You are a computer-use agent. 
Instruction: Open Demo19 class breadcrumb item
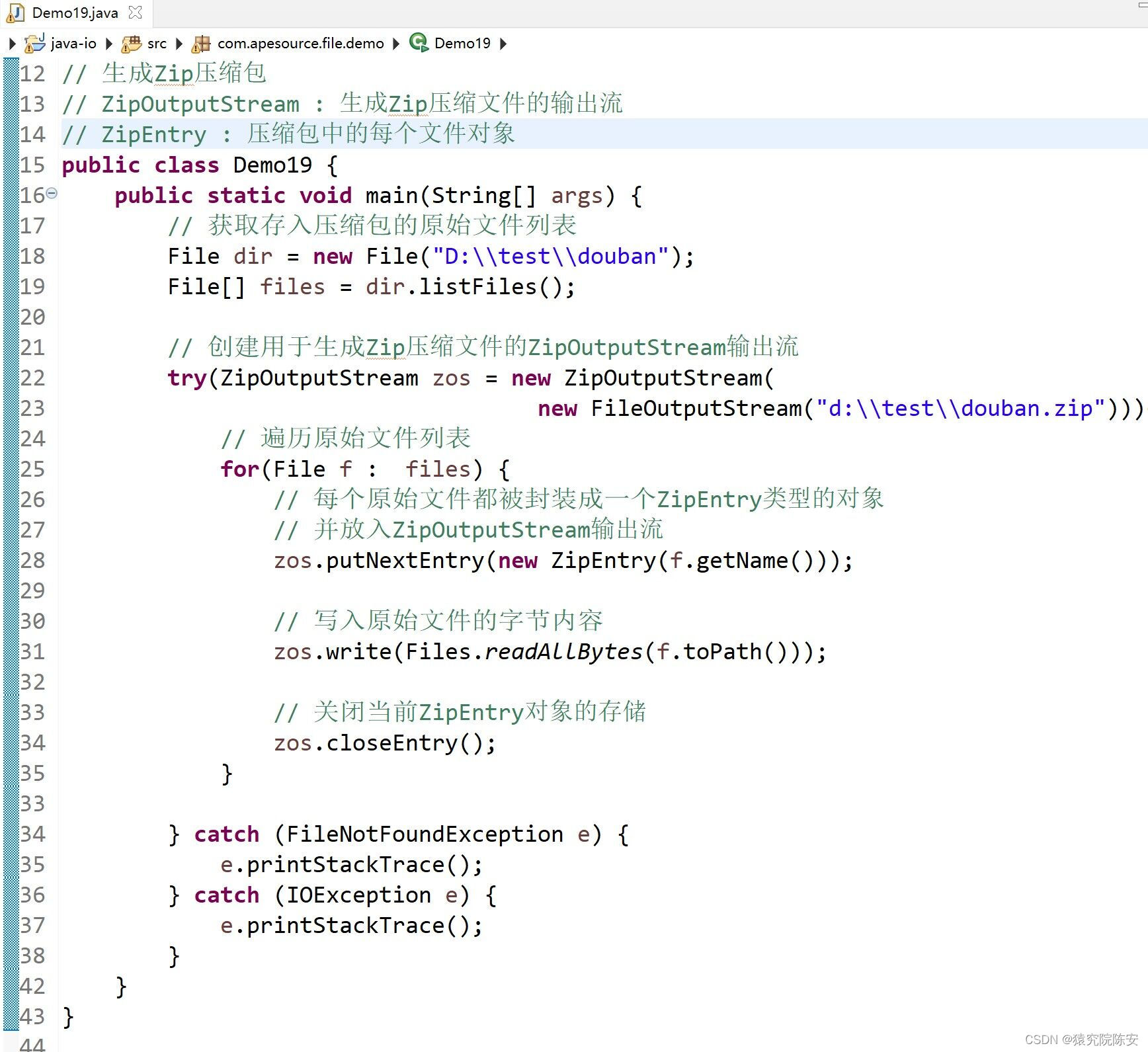462,44
